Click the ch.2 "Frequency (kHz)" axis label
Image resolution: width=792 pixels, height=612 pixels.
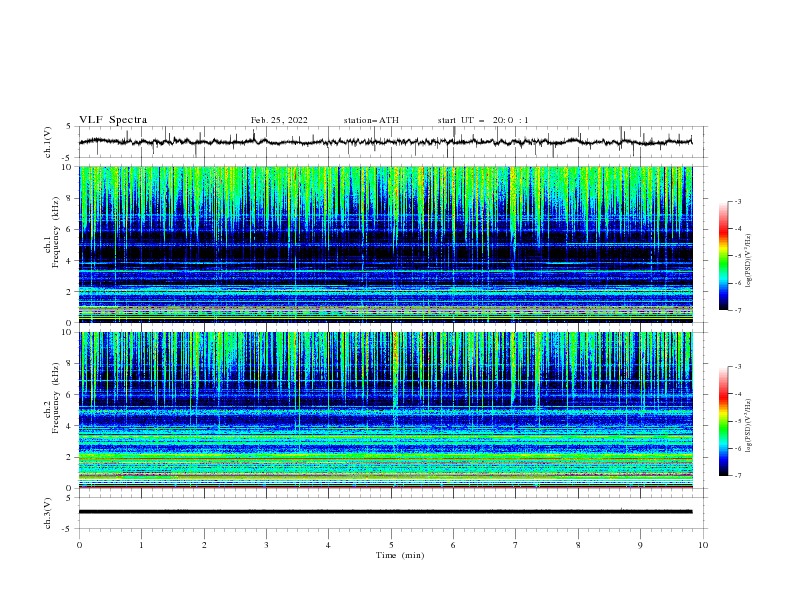tap(56, 397)
